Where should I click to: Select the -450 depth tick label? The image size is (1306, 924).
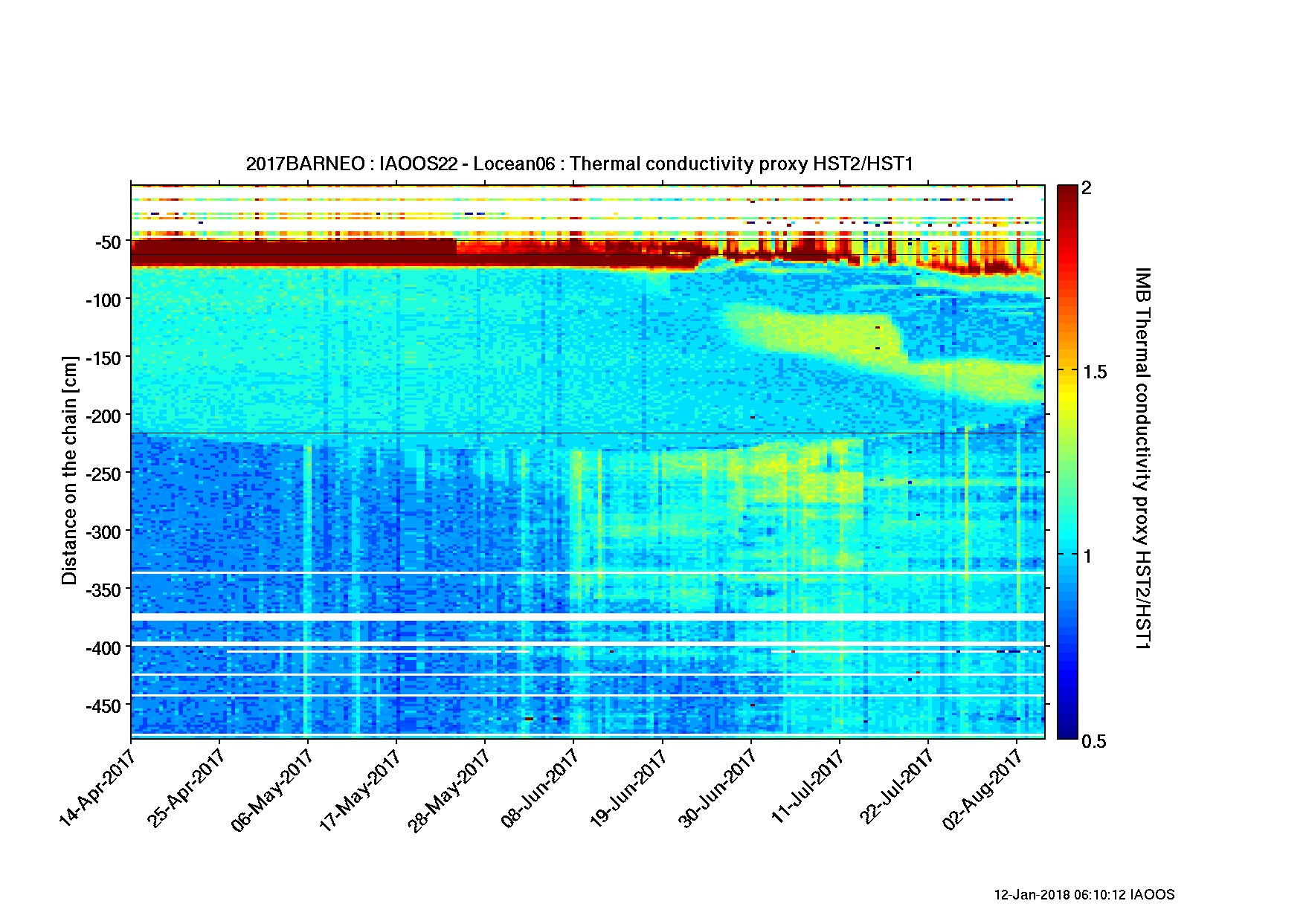103,706
